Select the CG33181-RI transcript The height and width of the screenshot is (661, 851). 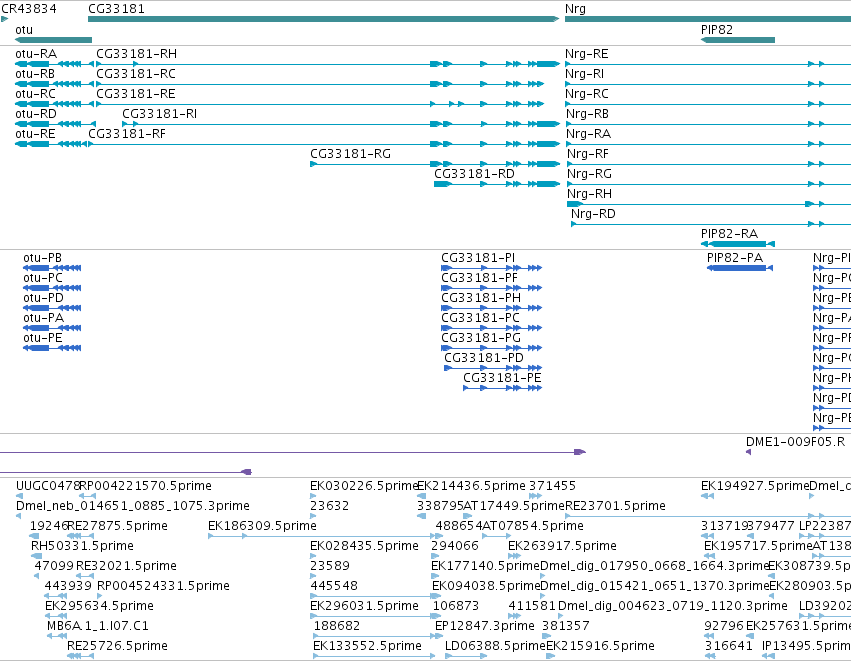coord(341,124)
